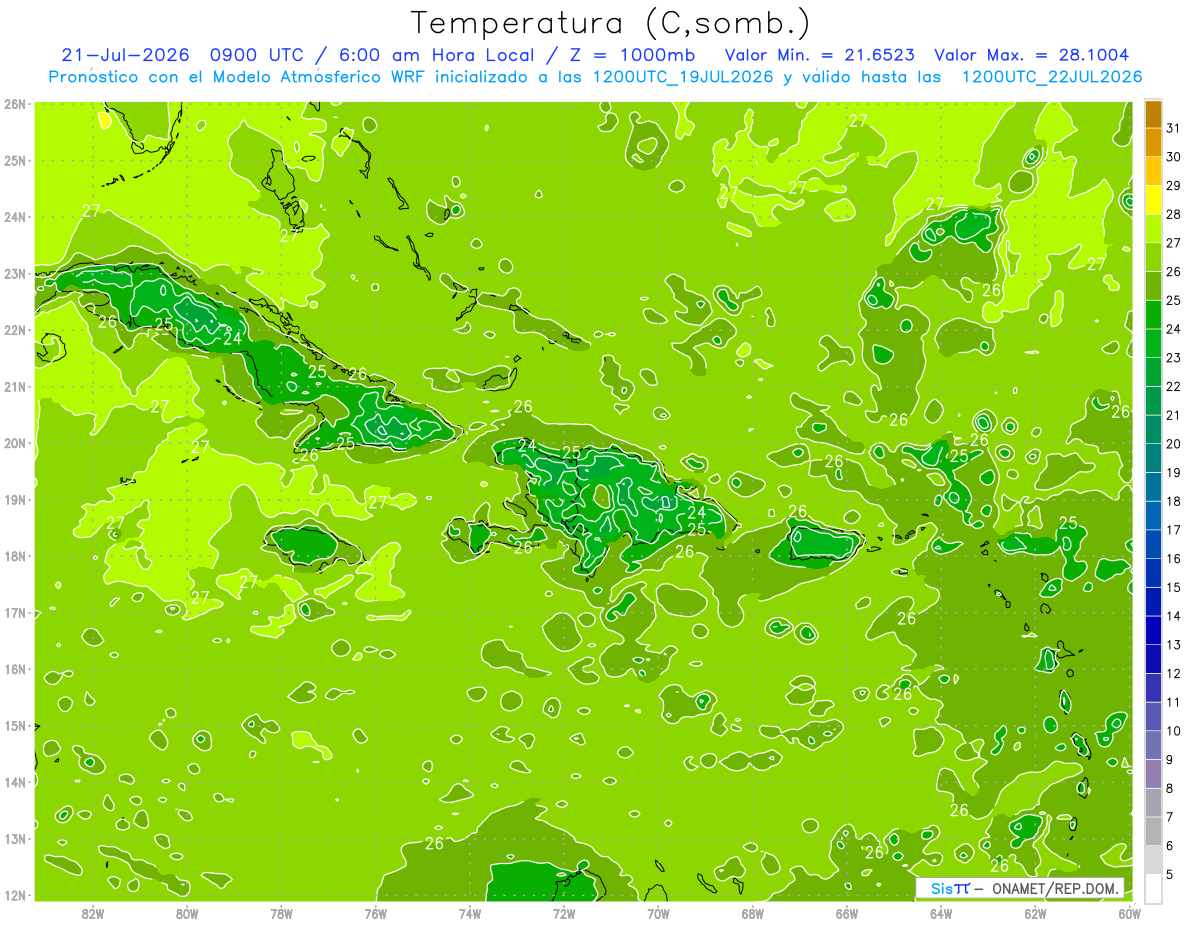
Task: Click the "18N" latitude axis label
Action: click(15, 556)
